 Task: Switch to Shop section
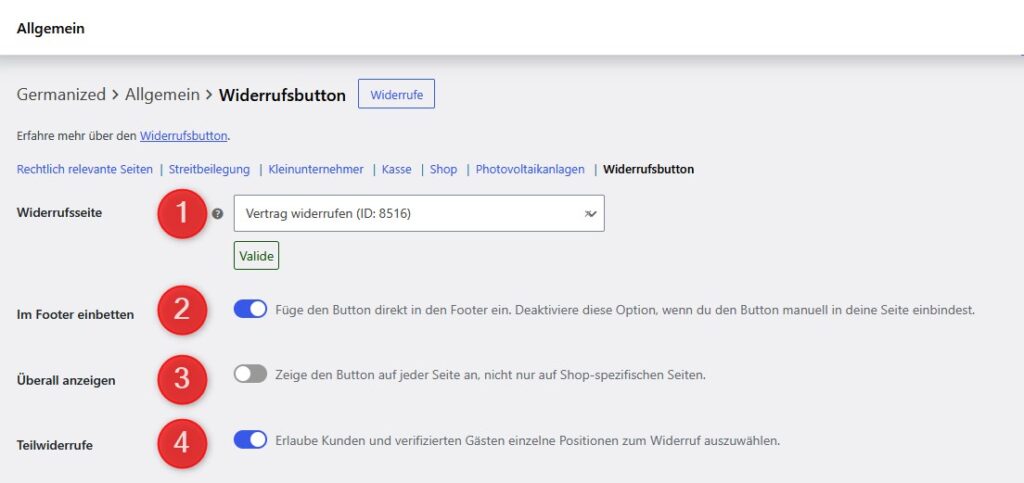[443, 169]
